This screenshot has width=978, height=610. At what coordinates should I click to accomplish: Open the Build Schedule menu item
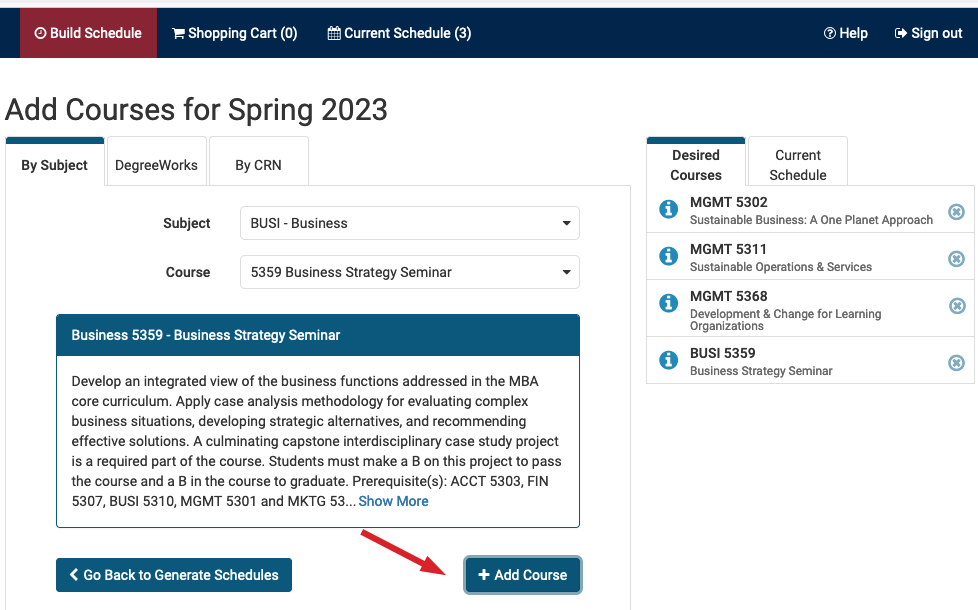(x=88, y=33)
